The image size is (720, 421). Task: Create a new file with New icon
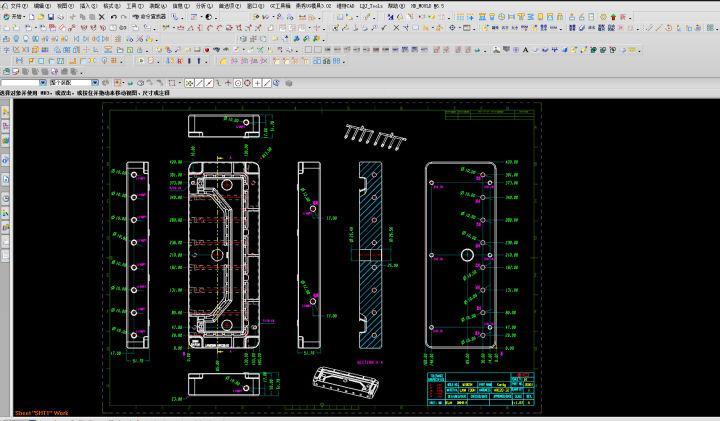click(31, 17)
